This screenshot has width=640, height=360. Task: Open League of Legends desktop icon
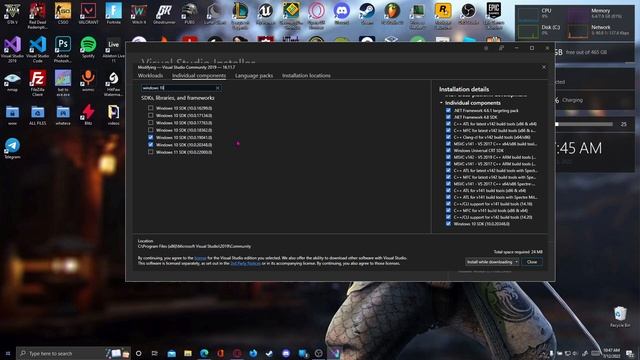240,16
